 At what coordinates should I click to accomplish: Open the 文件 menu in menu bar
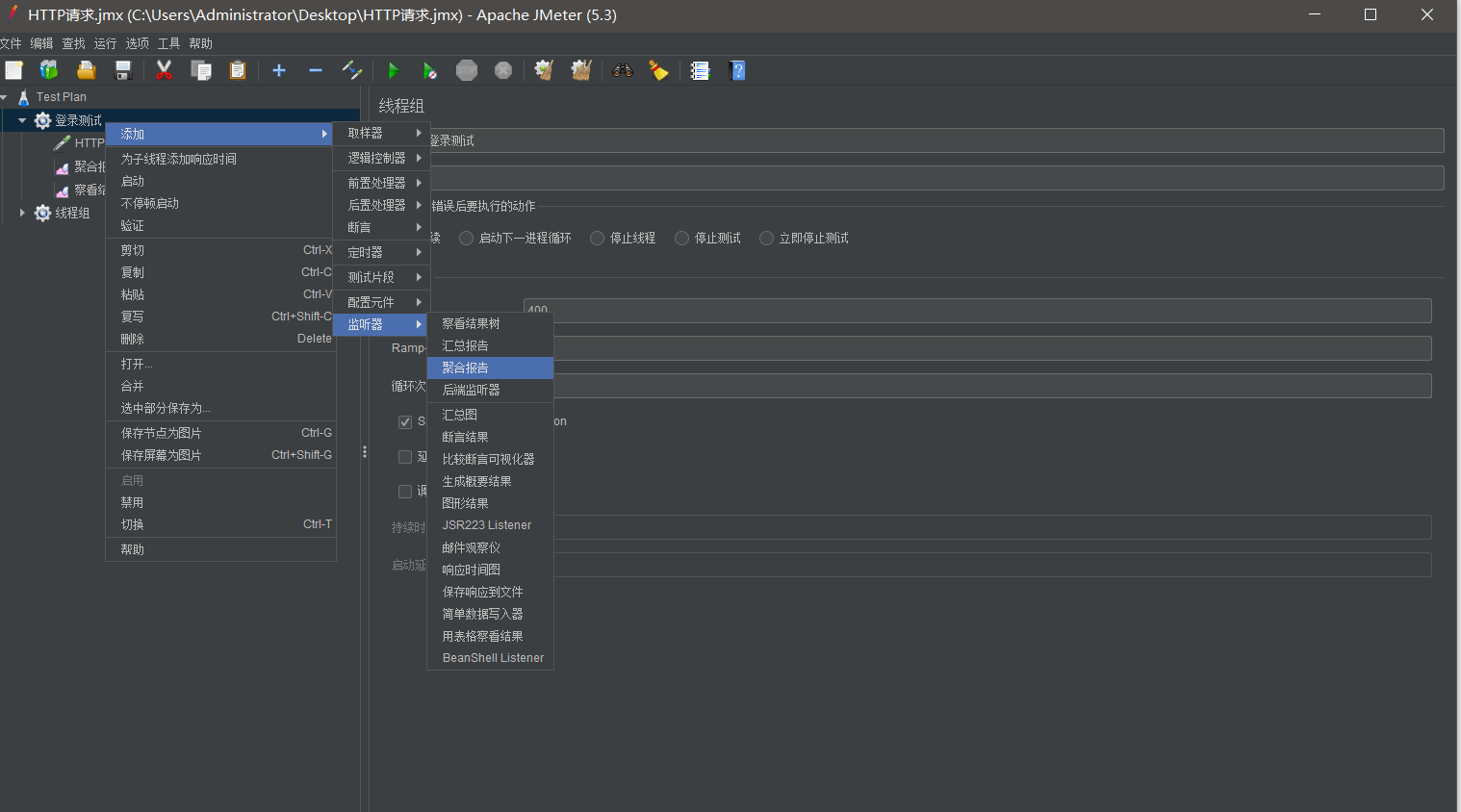point(11,43)
